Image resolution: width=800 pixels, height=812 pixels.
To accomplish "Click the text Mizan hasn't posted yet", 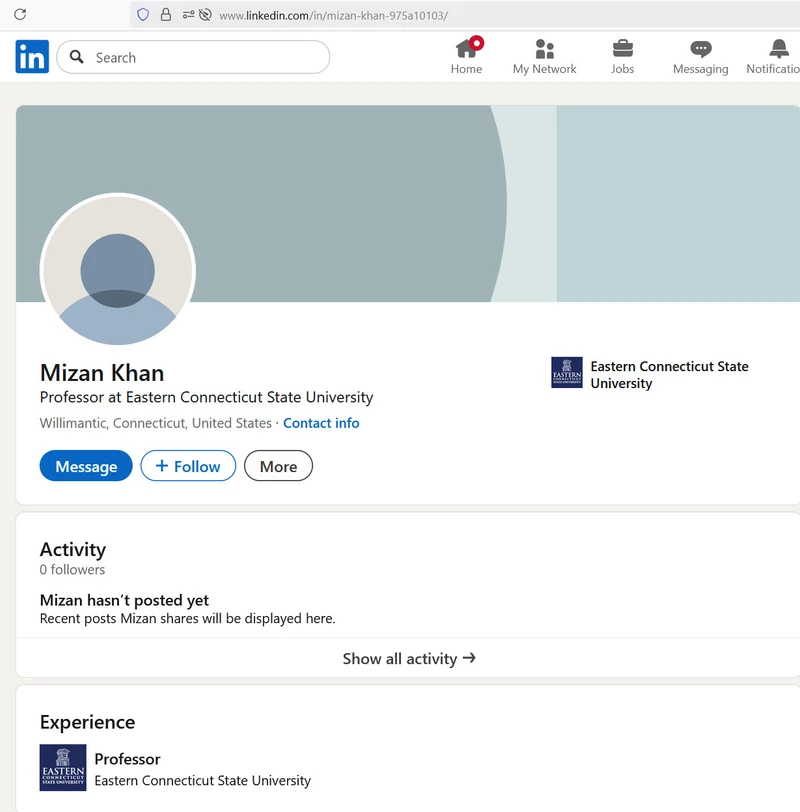I will click(124, 600).
